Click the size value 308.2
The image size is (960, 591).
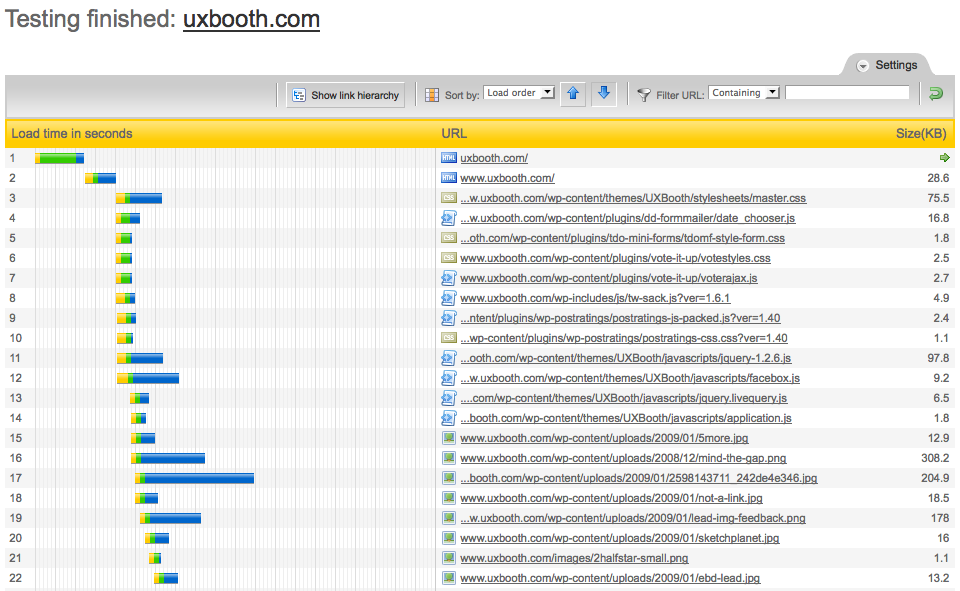(935, 458)
